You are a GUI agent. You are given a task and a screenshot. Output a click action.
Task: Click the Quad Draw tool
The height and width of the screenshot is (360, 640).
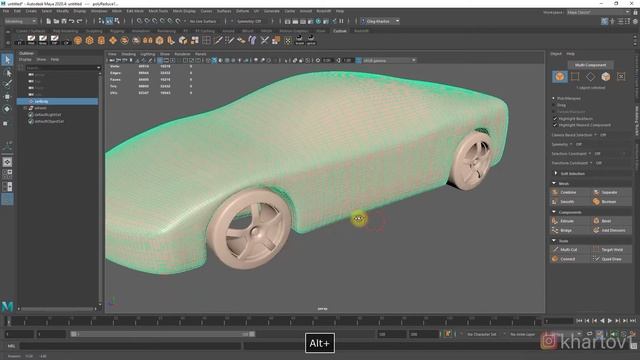(611, 259)
